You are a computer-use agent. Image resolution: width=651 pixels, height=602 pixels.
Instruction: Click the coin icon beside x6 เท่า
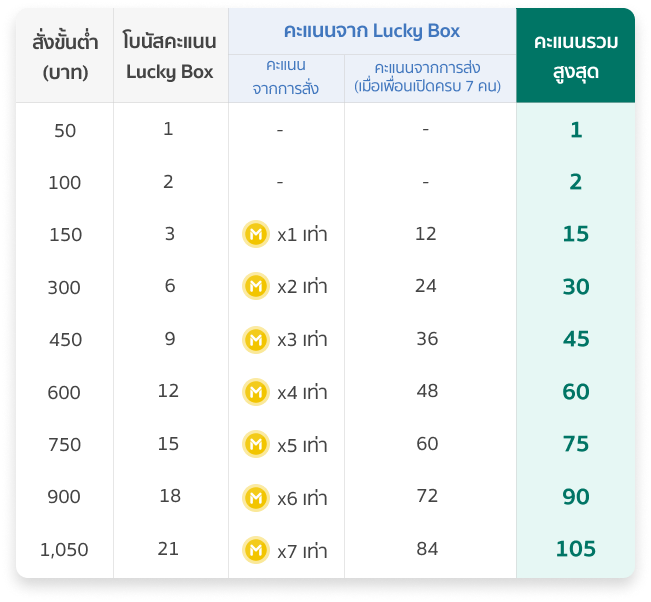(x=256, y=497)
